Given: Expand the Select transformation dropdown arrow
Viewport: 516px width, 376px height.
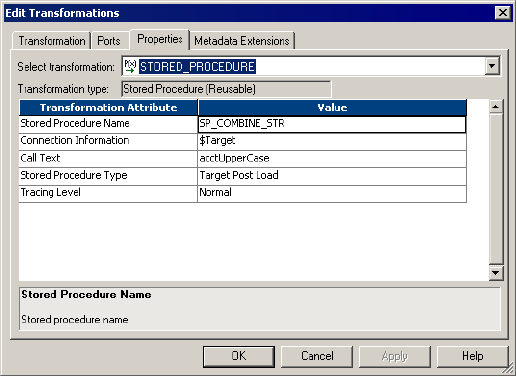Looking at the screenshot, I should coord(492,66).
